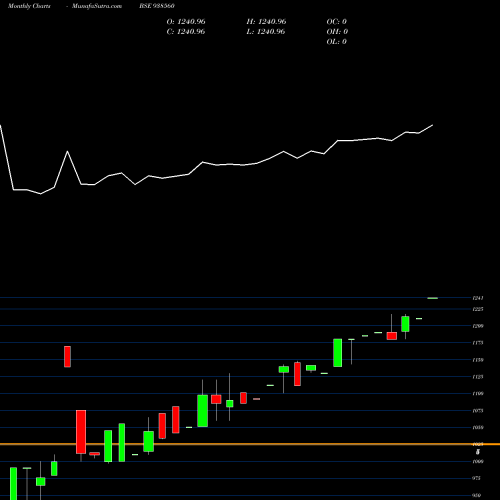Click the orange horizontal price level line
The image size is (500, 500).
point(250,444)
